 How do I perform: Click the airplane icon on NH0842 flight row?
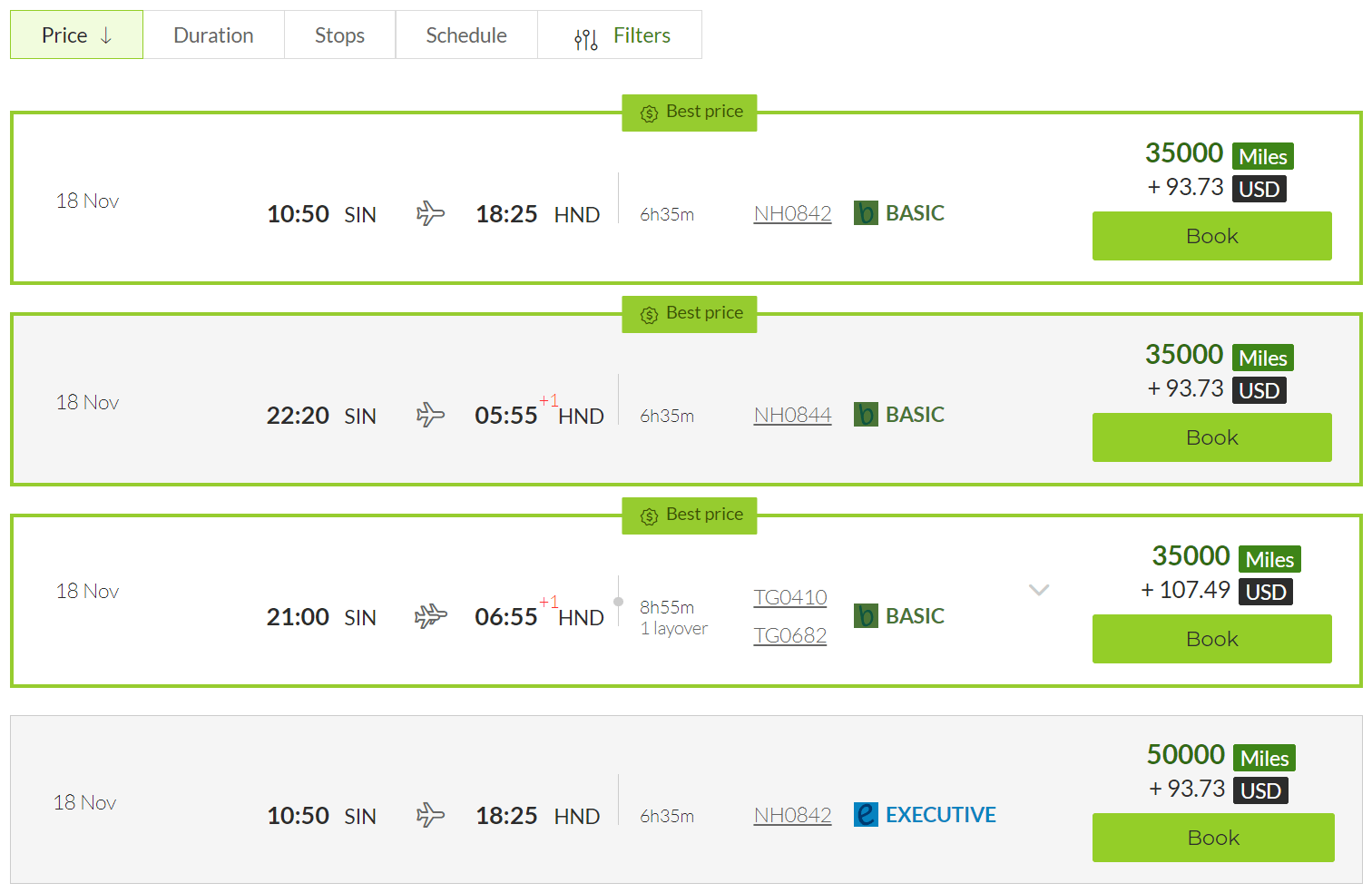(x=430, y=211)
